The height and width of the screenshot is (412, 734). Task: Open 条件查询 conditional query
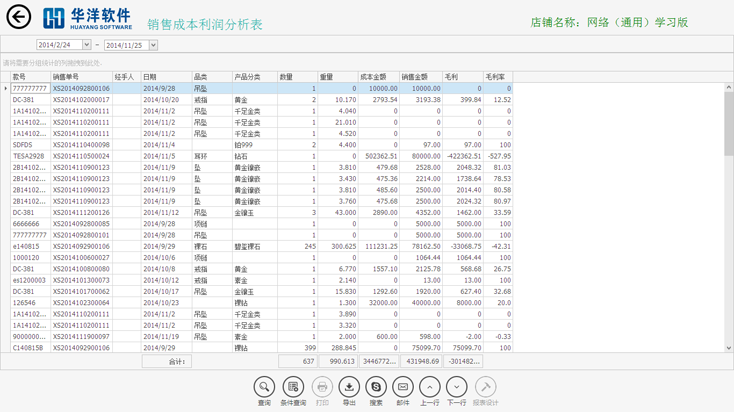tap(293, 387)
